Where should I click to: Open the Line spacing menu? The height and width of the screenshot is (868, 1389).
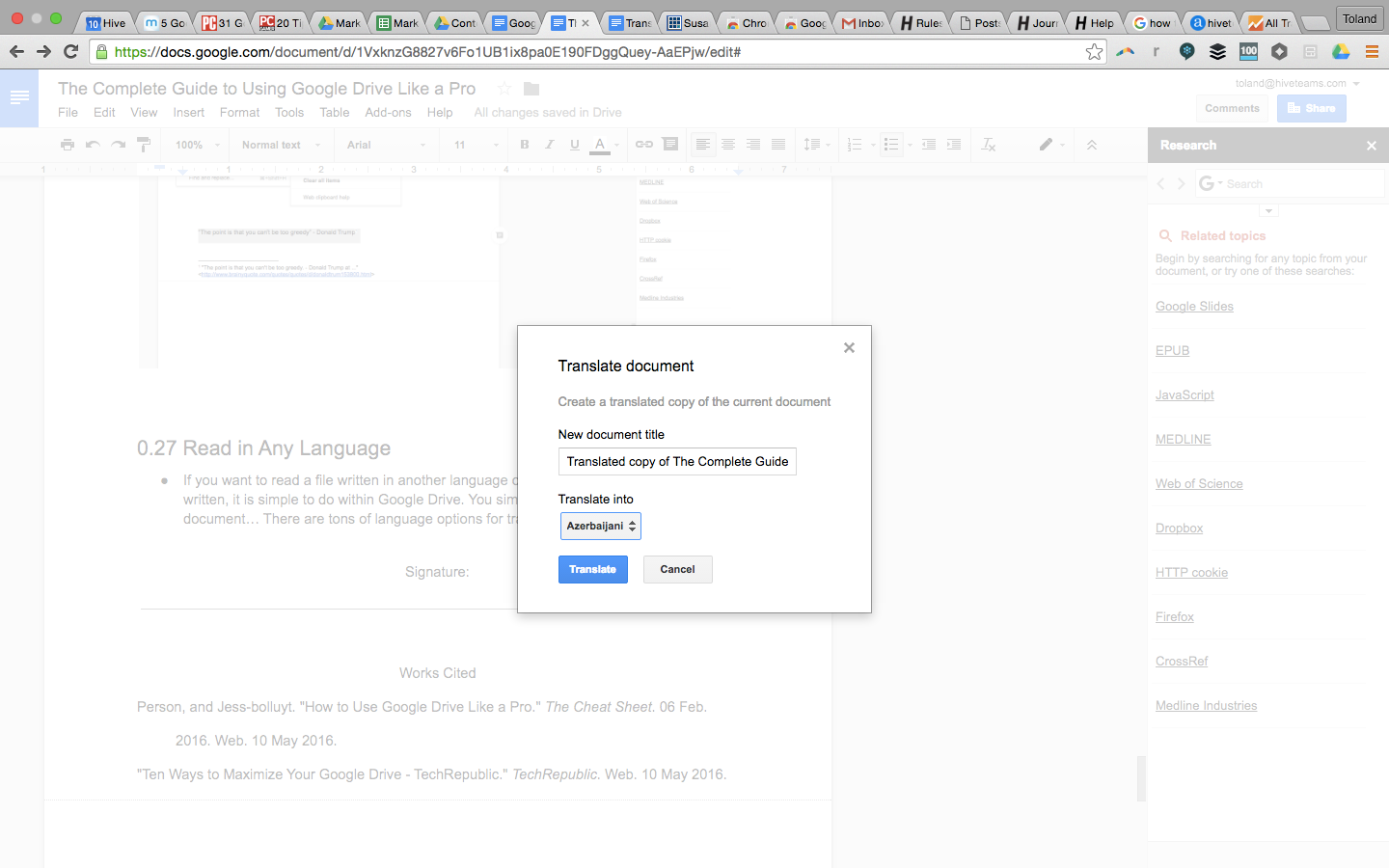[816, 145]
